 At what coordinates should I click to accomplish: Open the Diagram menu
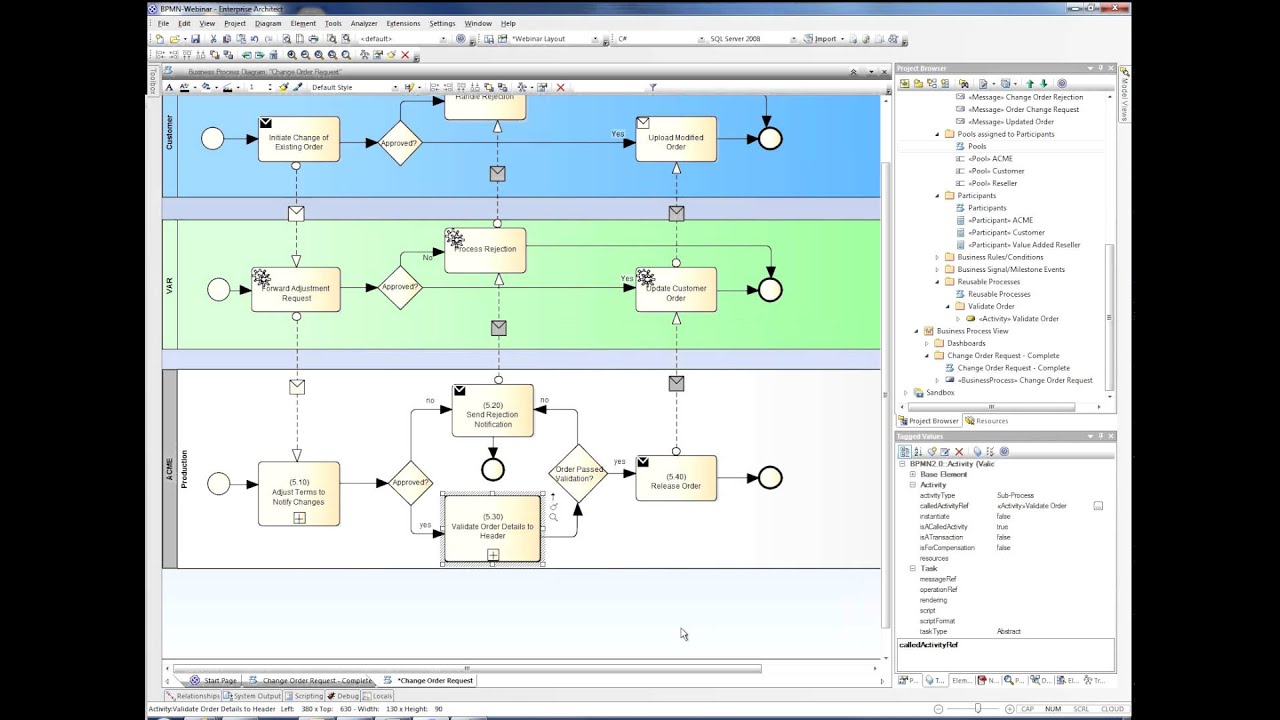267,23
